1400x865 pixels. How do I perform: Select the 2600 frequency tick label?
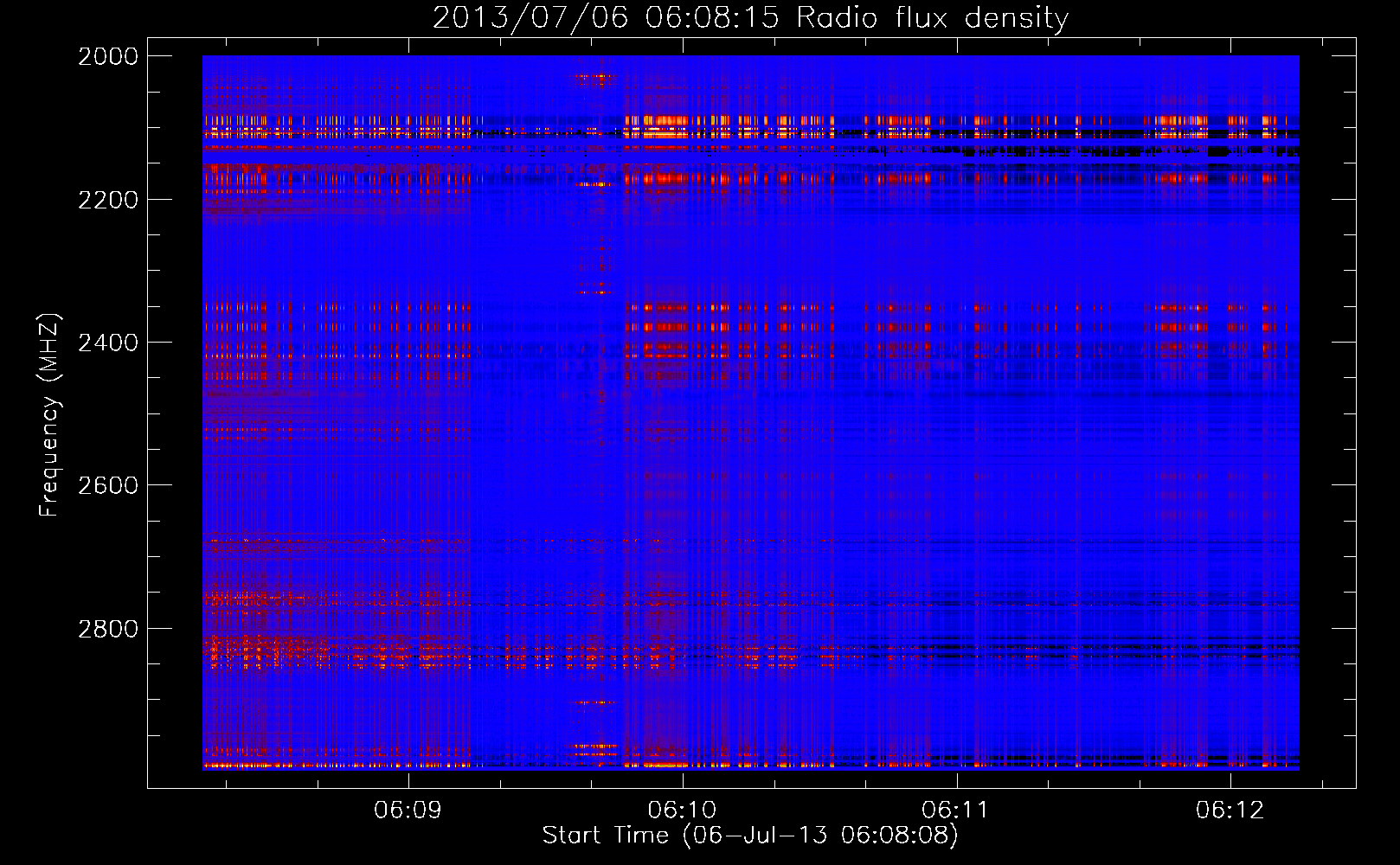108,485
